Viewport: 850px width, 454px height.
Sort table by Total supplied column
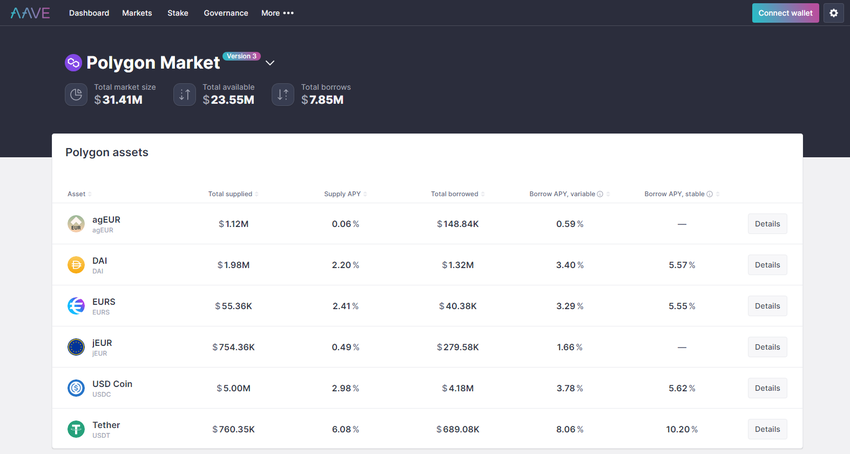(x=232, y=194)
